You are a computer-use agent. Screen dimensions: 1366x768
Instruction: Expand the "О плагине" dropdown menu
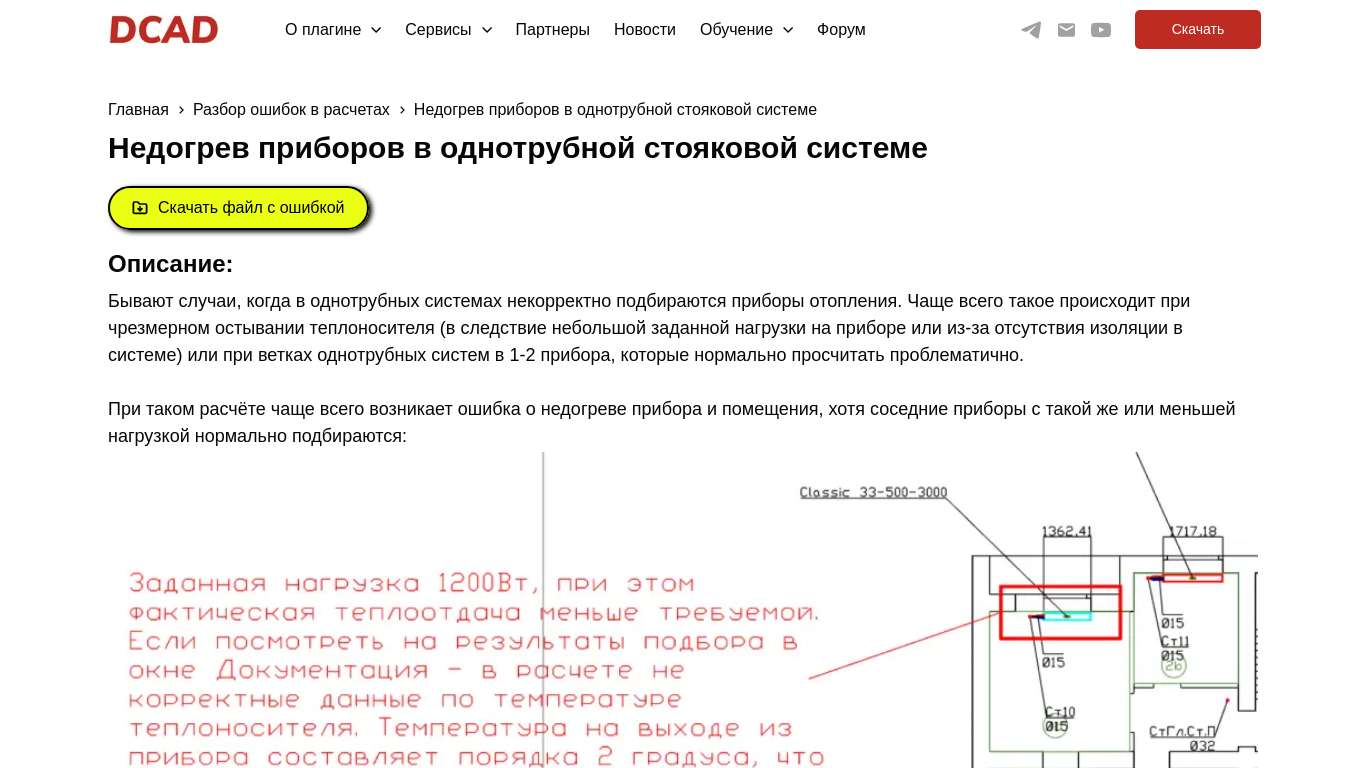tap(333, 30)
